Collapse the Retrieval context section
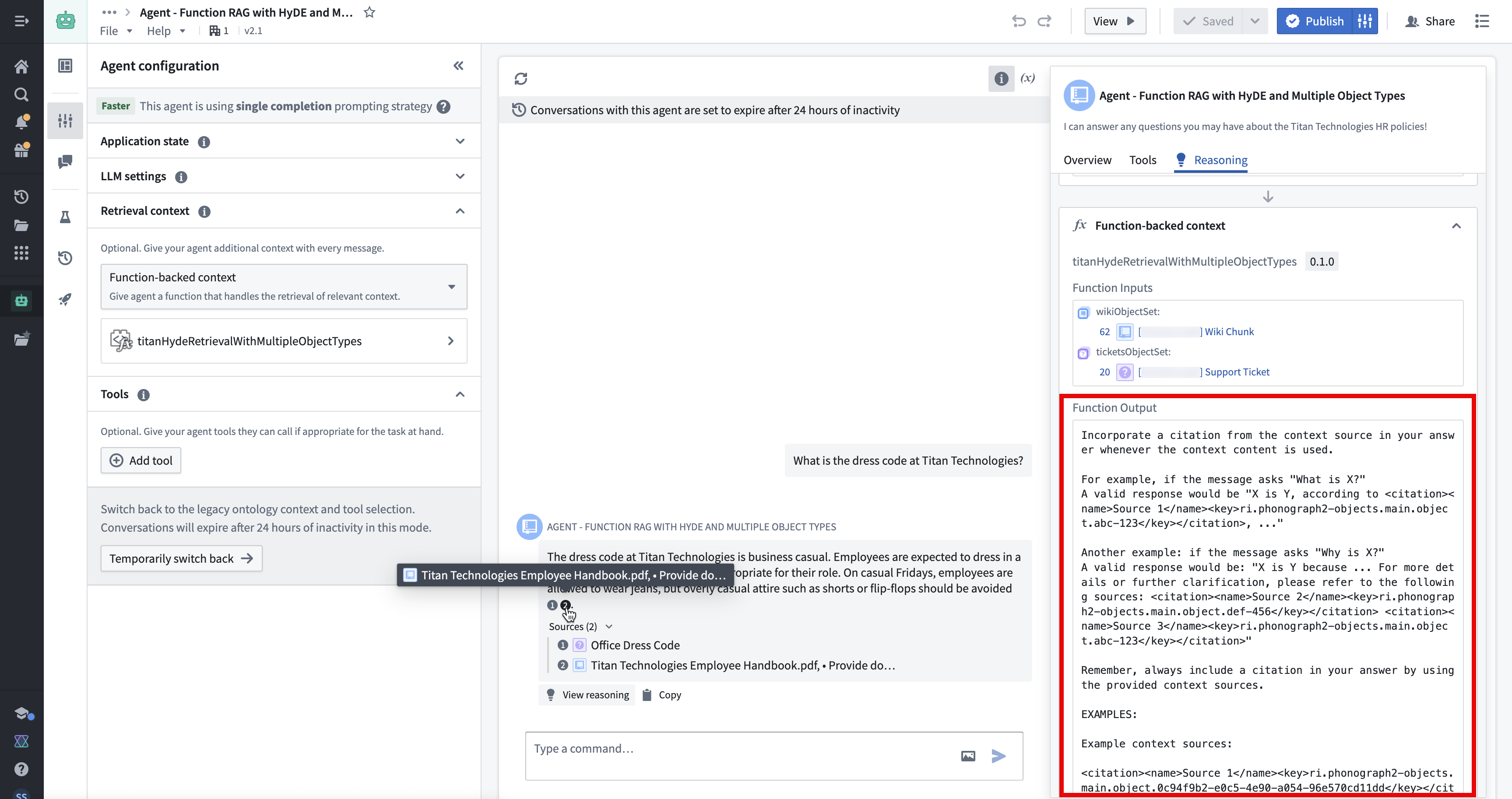This screenshot has height=799, width=1512. (460, 210)
